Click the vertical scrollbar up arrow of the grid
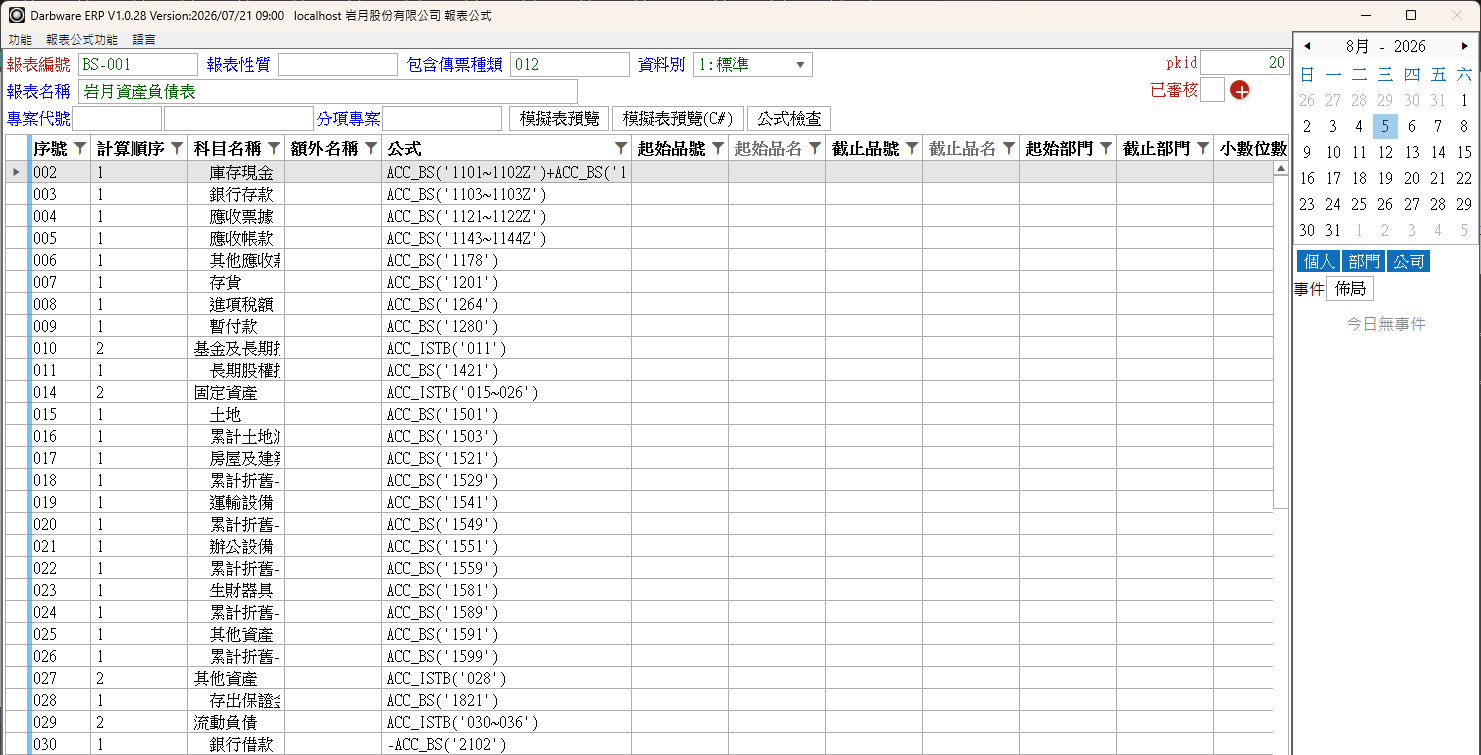The height and width of the screenshot is (755, 1481). 1281,170
